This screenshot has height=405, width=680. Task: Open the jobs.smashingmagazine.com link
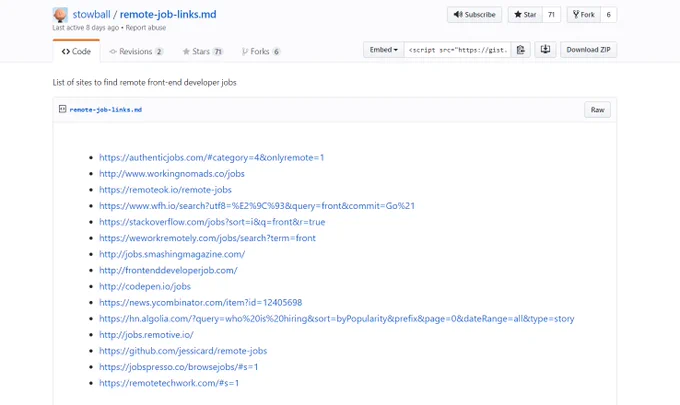click(x=172, y=254)
